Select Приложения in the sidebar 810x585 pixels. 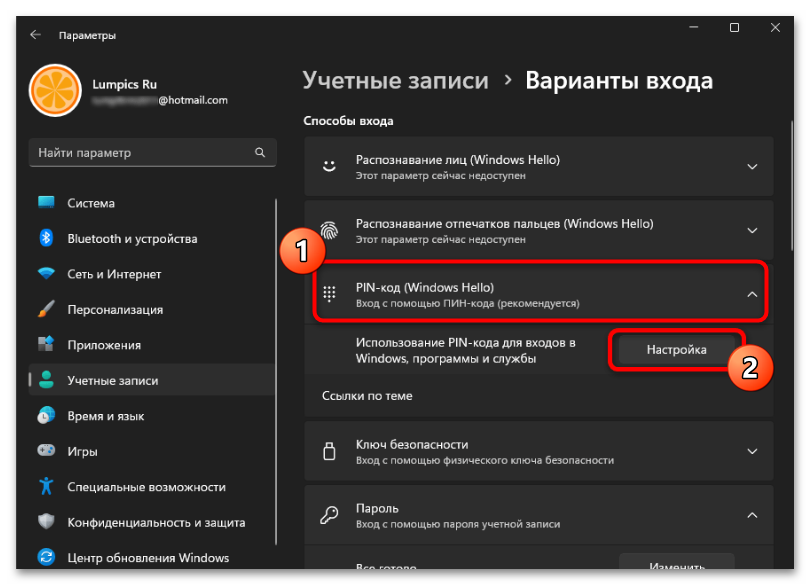[104, 345]
